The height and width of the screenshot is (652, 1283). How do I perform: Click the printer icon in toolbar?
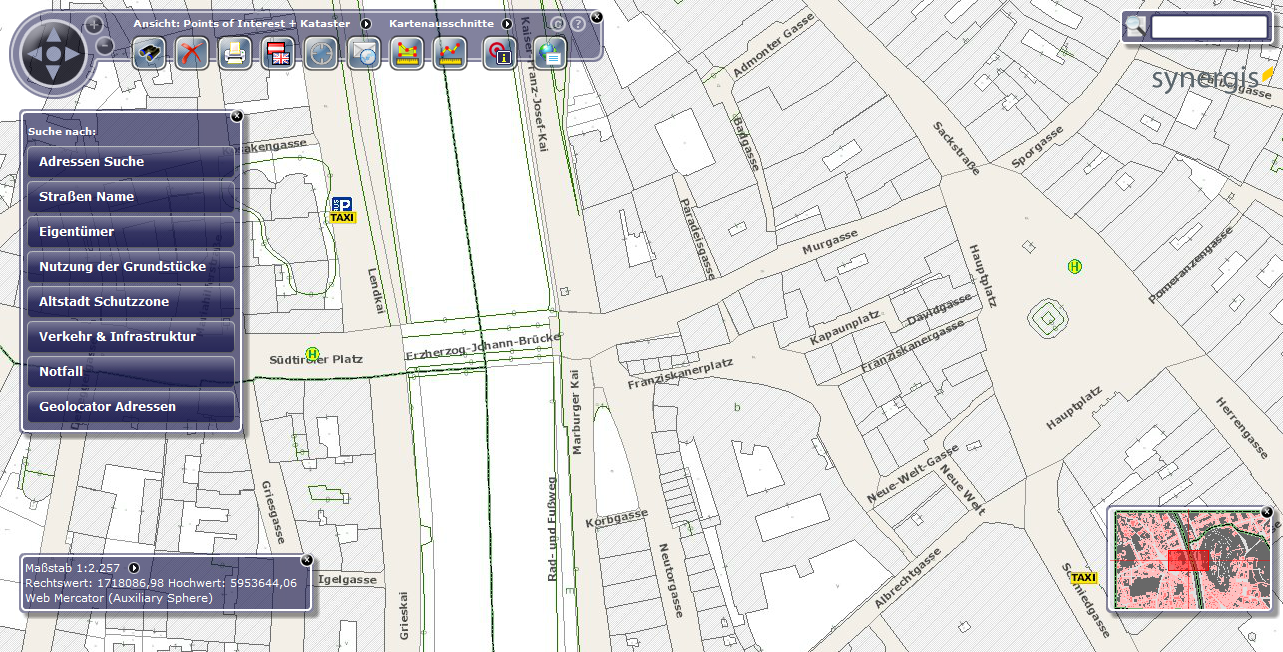pos(234,53)
